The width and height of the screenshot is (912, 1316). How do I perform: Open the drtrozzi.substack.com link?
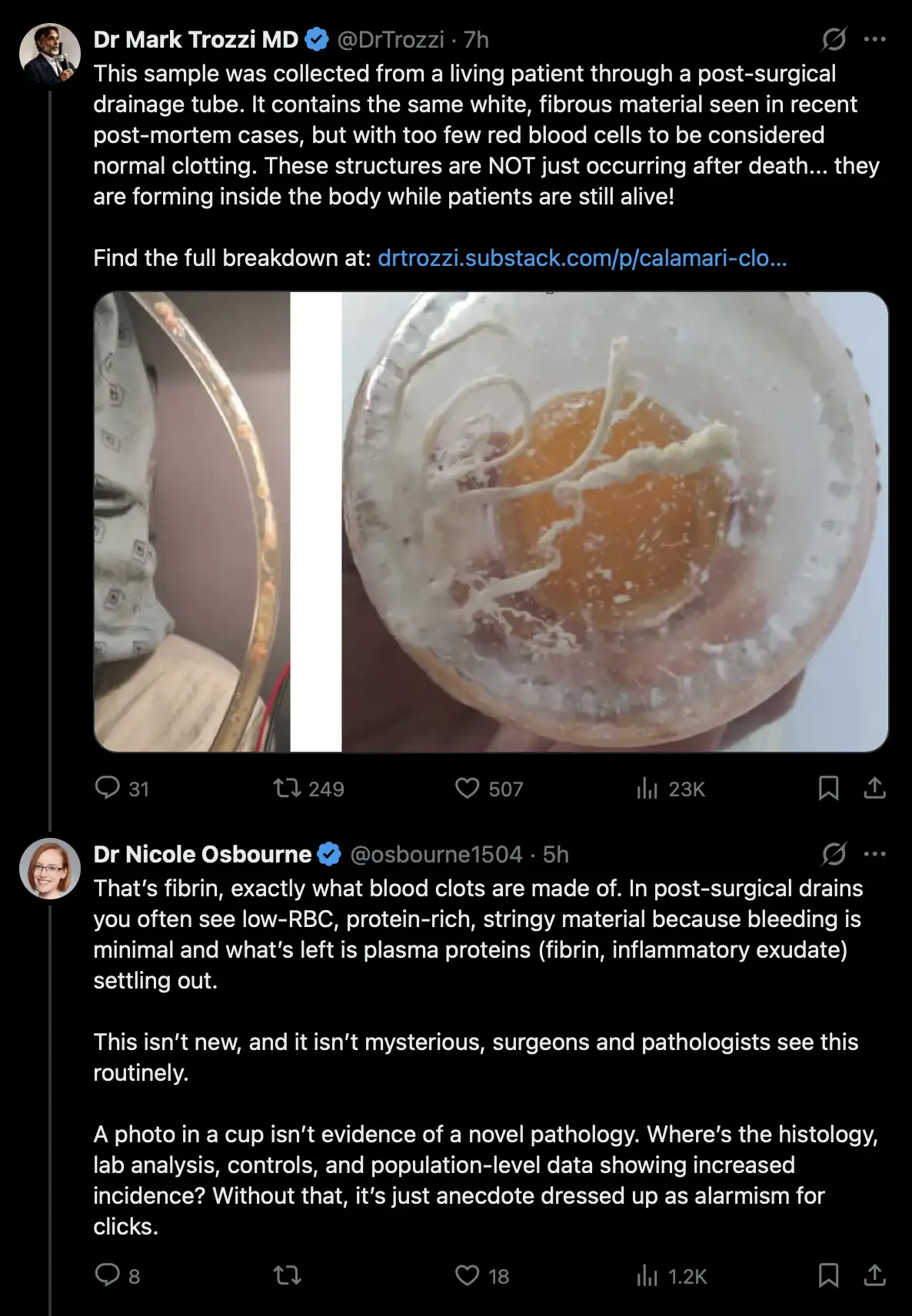(582, 258)
